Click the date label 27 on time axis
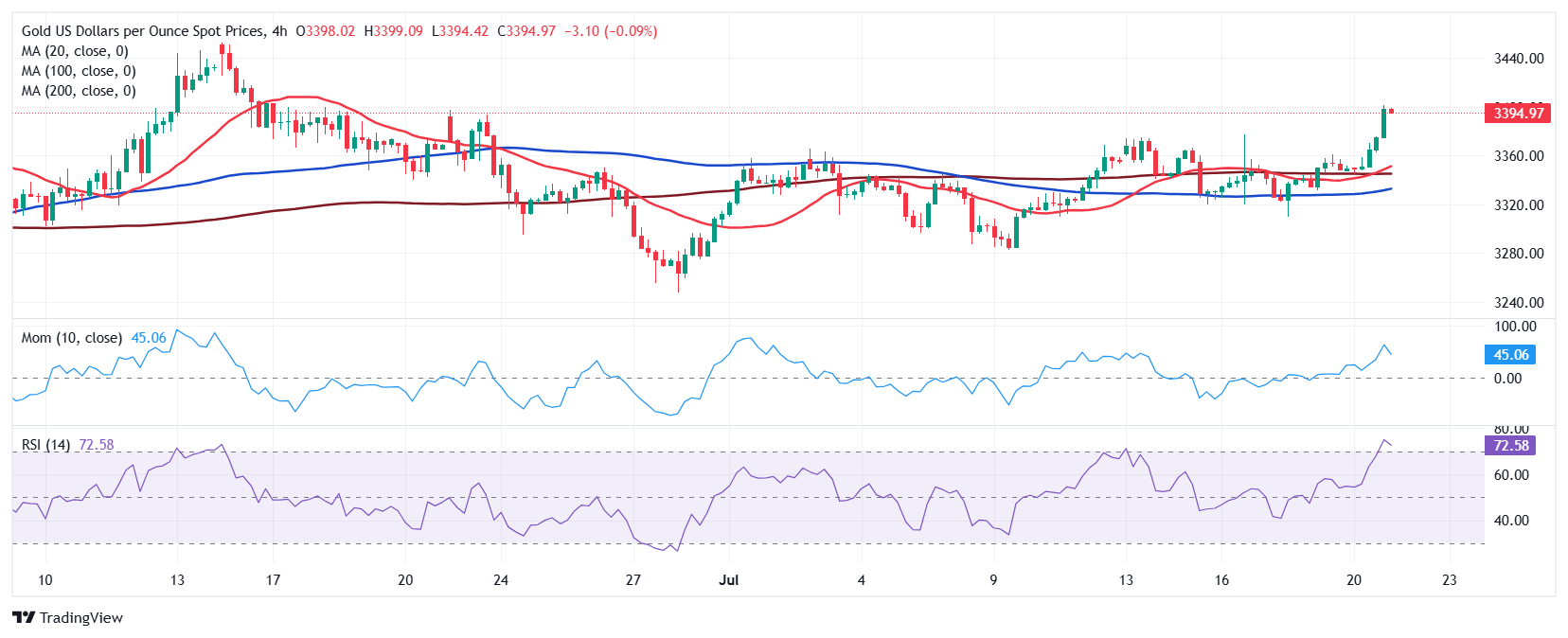This screenshot has width=1568, height=638. (x=633, y=580)
